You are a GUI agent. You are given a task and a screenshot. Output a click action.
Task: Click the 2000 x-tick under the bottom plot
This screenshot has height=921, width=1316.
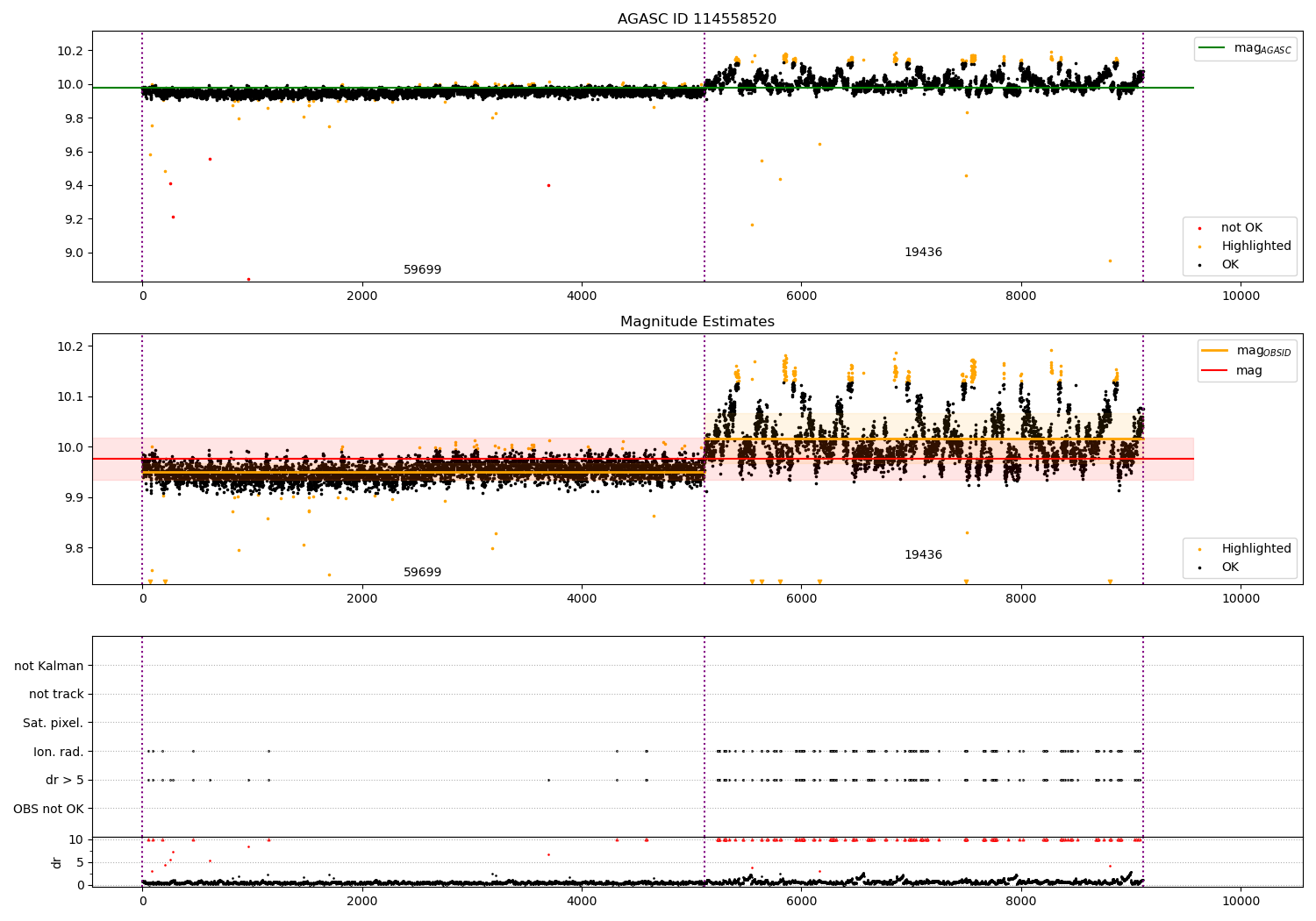pyautogui.click(x=362, y=902)
